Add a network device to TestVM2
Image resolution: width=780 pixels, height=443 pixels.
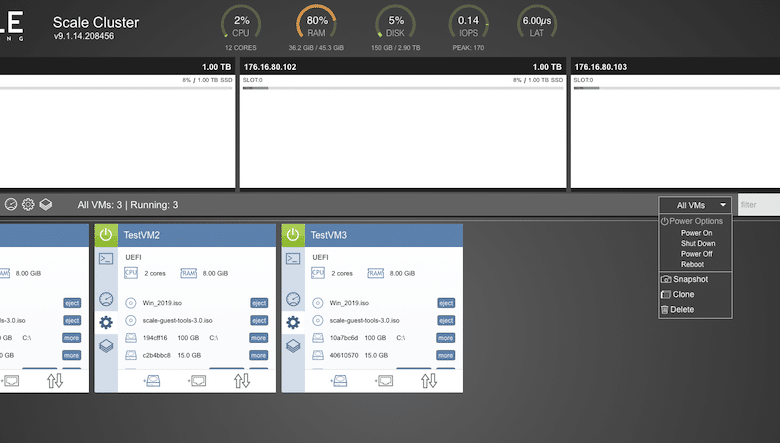coord(197,381)
